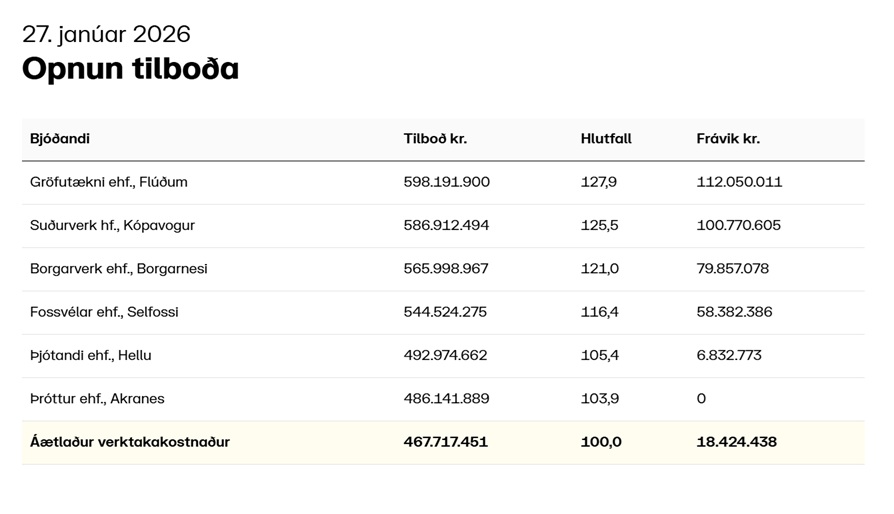Click the bid amount 486.141.889
Image resolution: width=894 pixels, height=514 pixels.
(446, 398)
